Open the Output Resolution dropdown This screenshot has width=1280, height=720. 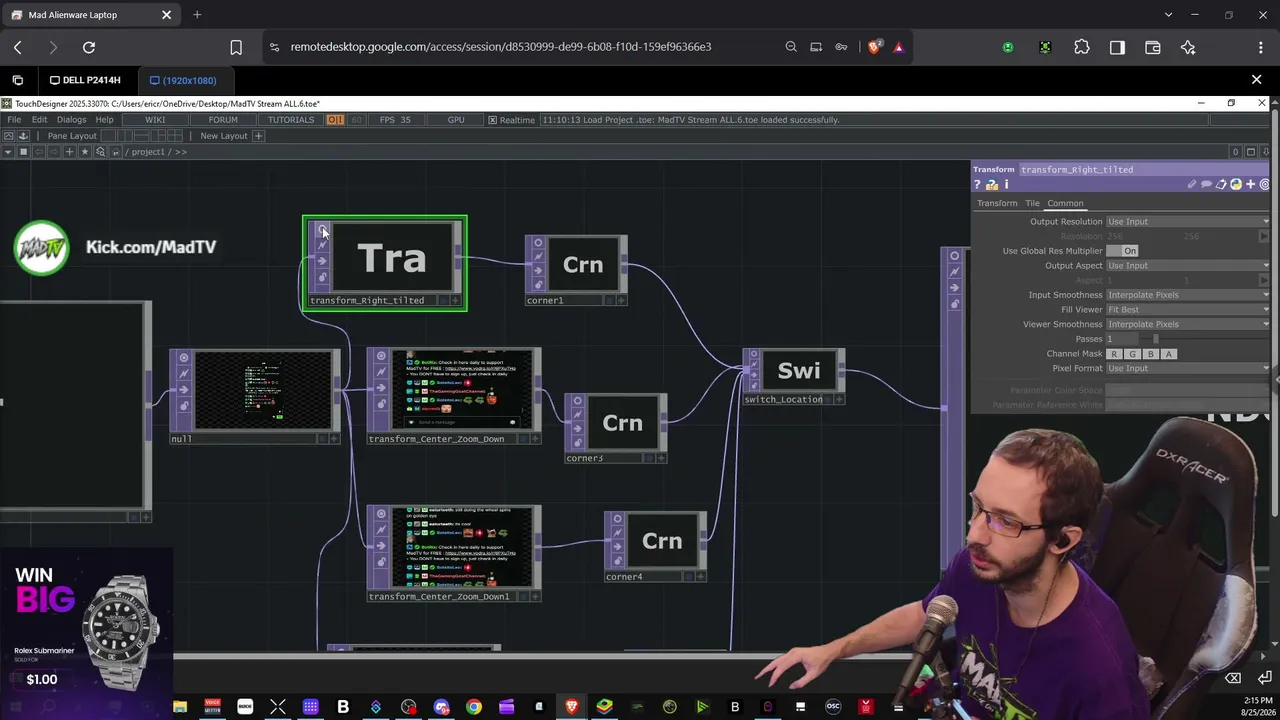point(1188,222)
